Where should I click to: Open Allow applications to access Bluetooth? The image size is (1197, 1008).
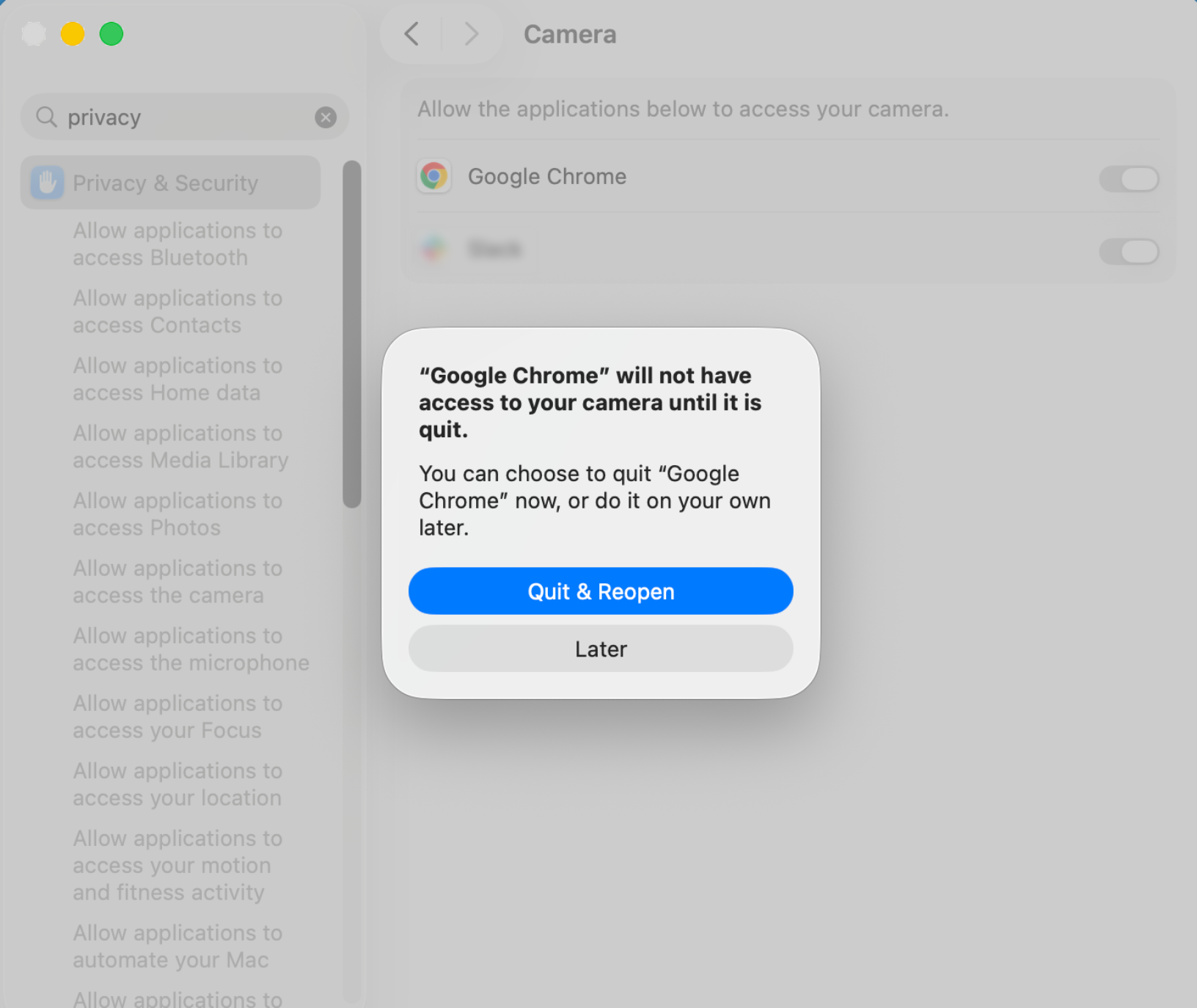coord(177,244)
